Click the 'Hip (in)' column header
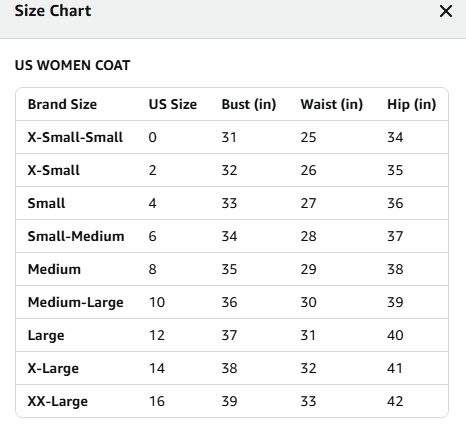The height and width of the screenshot is (425, 466). click(x=412, y=104)
